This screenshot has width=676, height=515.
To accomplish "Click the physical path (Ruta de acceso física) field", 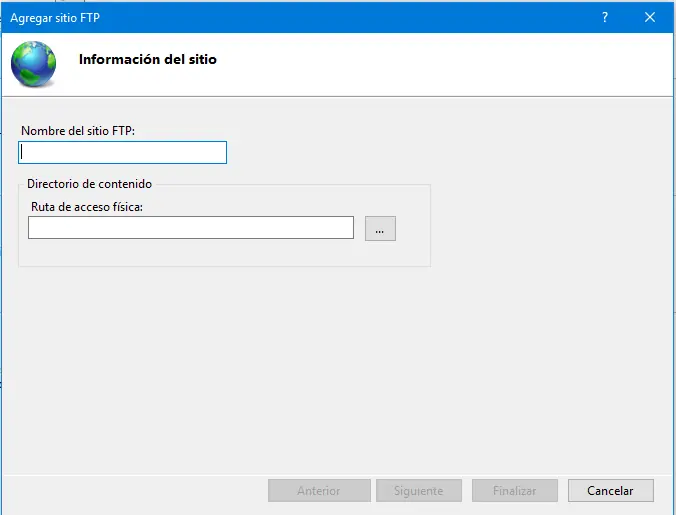I will [191, 228].
